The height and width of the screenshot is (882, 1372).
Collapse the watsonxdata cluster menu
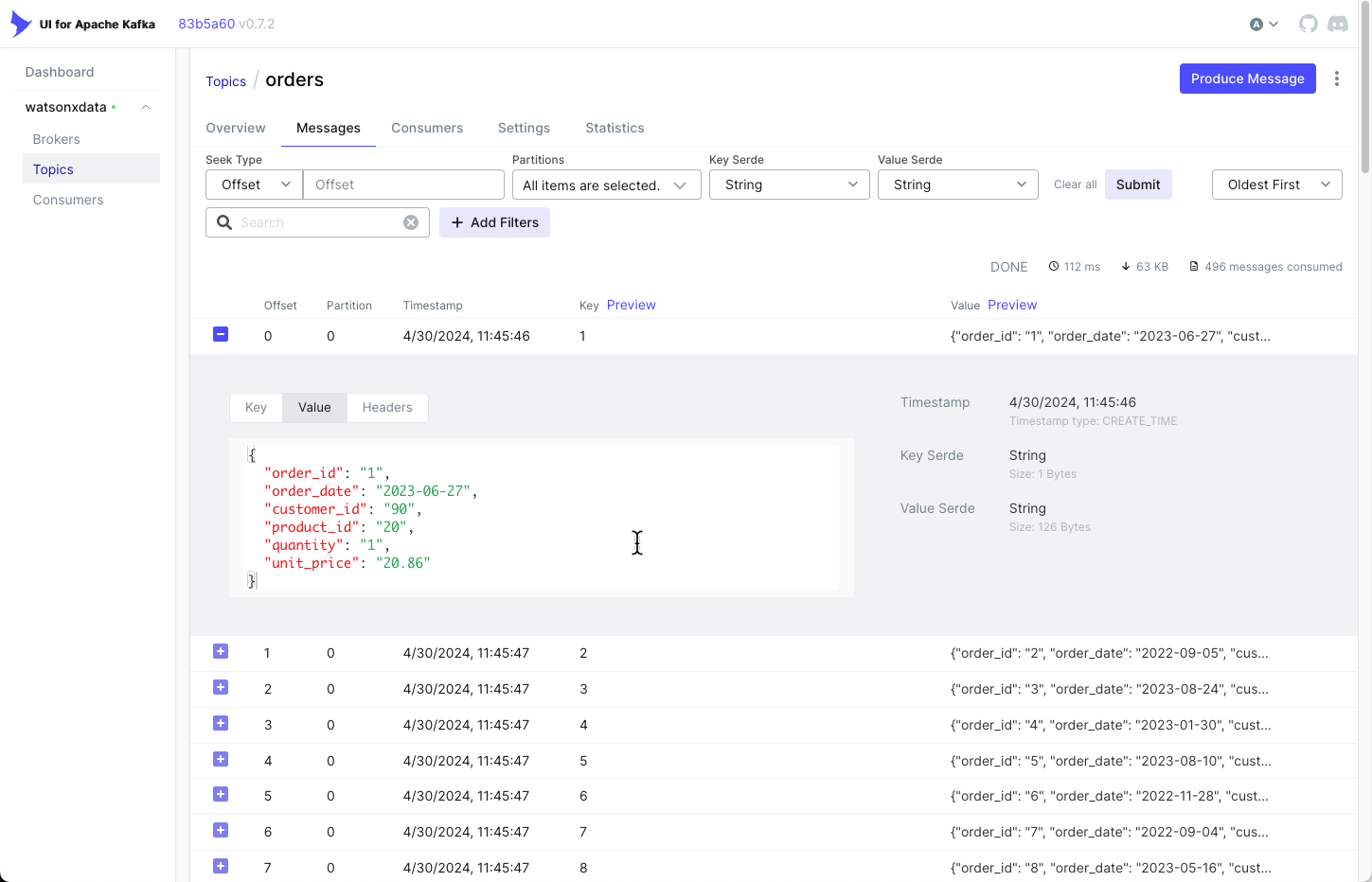coord(146,107)
